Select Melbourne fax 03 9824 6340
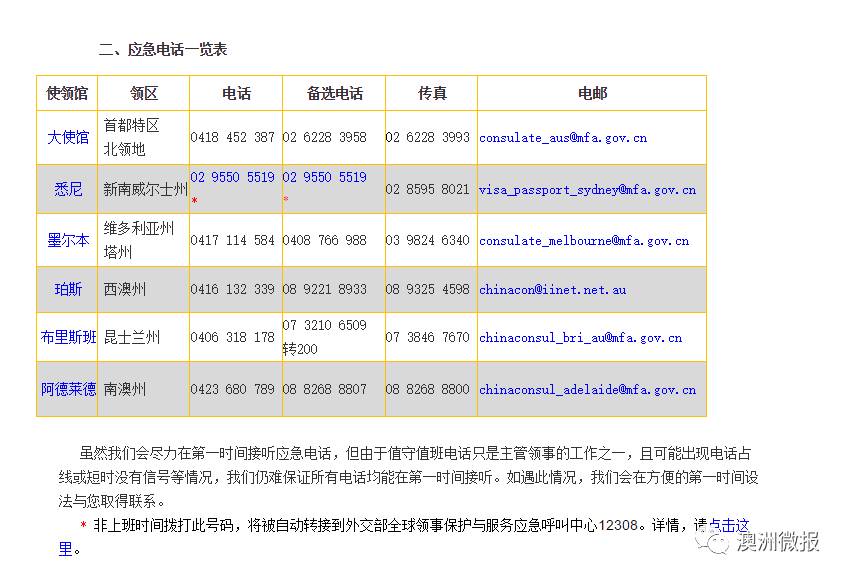 pos(427,240)
